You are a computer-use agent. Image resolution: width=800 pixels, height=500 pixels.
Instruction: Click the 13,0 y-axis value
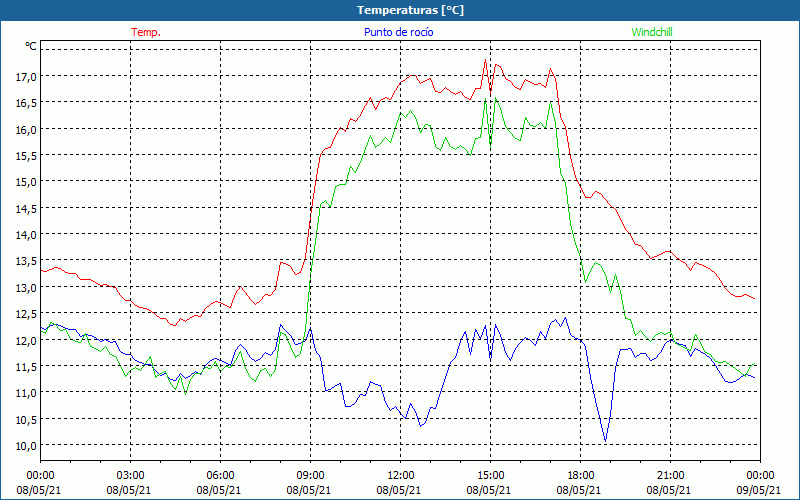(x=26, y=288)
